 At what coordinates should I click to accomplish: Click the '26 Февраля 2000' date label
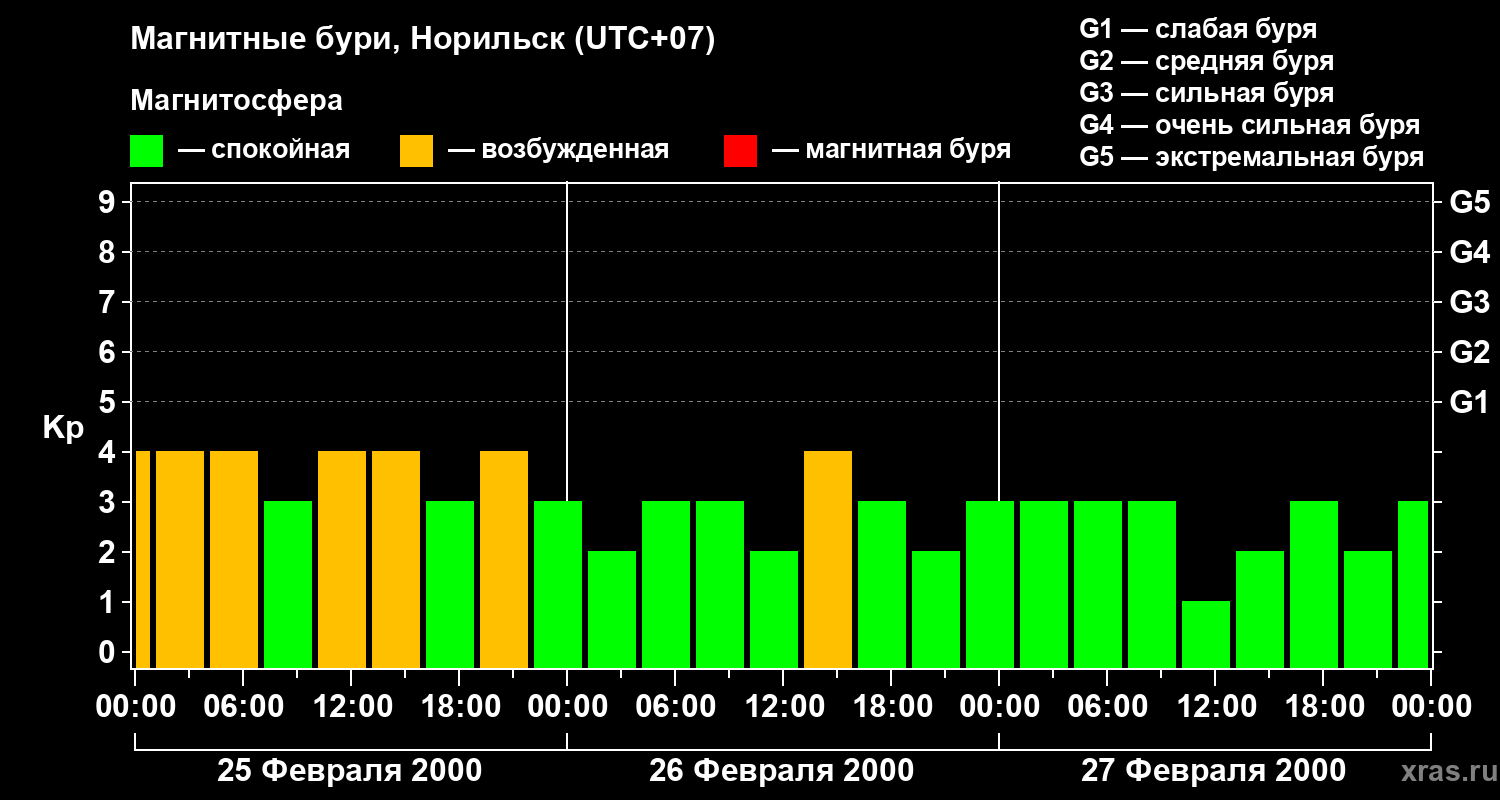click(782, 771)
